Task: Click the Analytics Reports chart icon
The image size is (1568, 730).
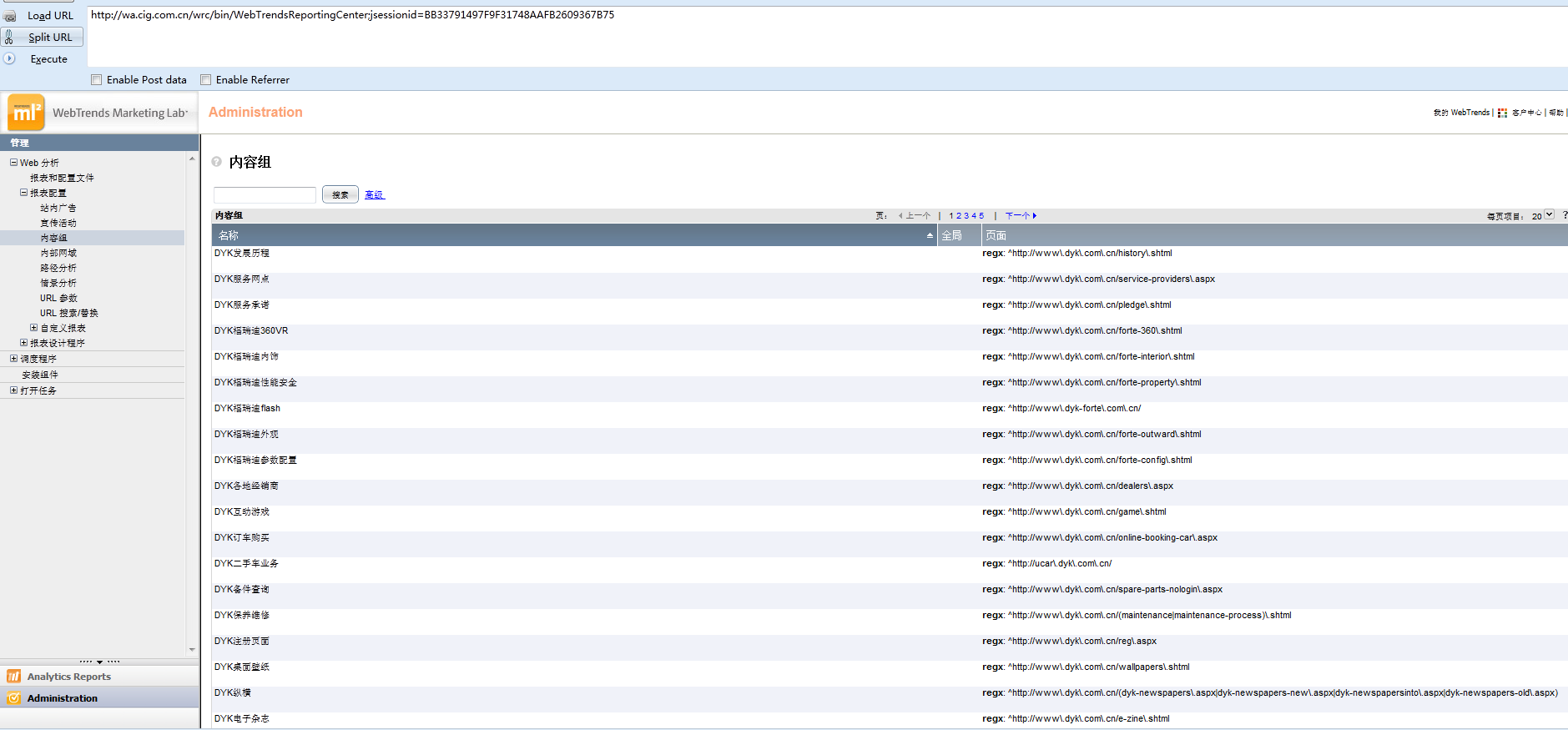Action: [13, 676]
